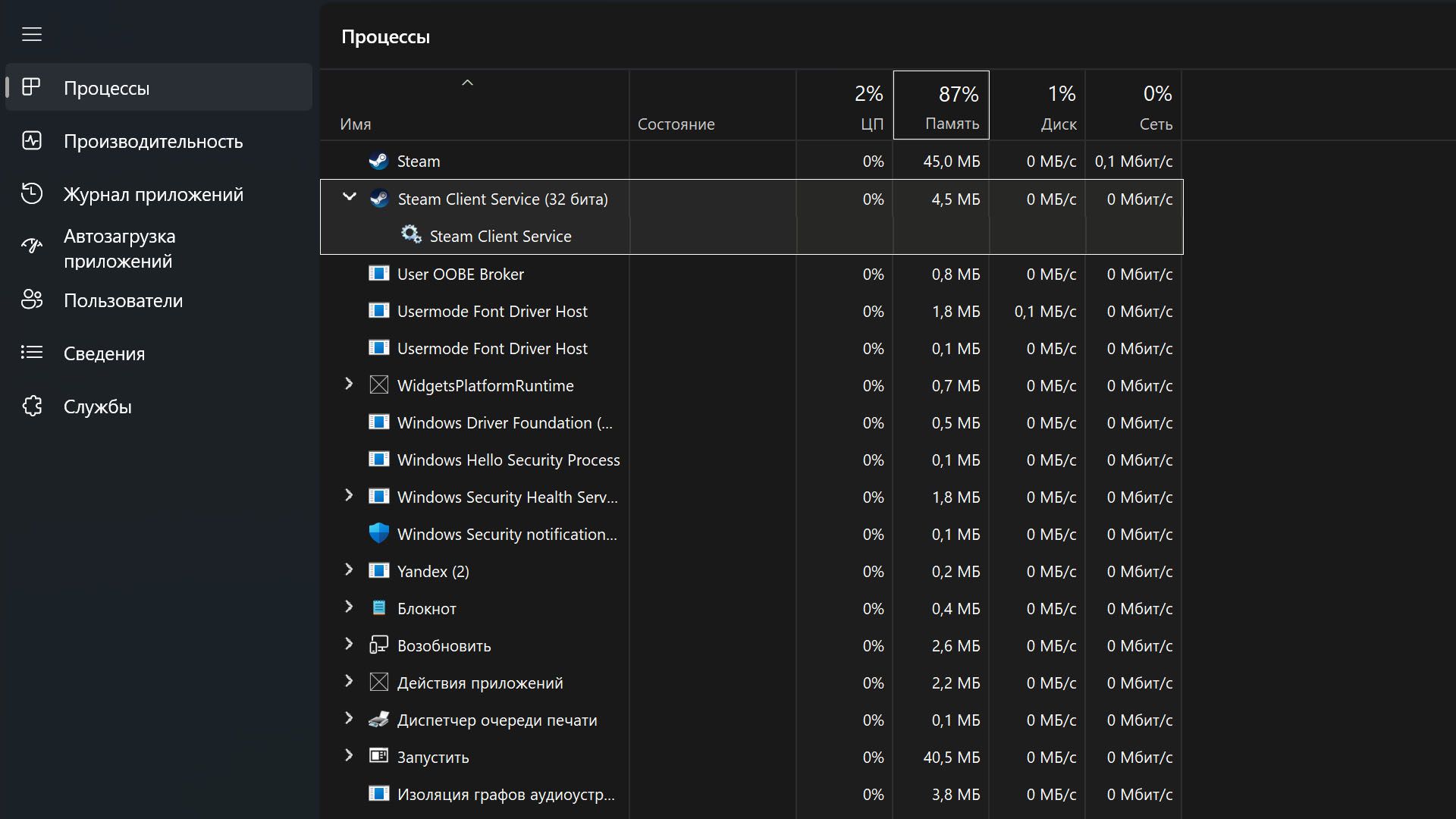
Task: Click the Windows Security notification shield icon
Action: coord(378,533)
